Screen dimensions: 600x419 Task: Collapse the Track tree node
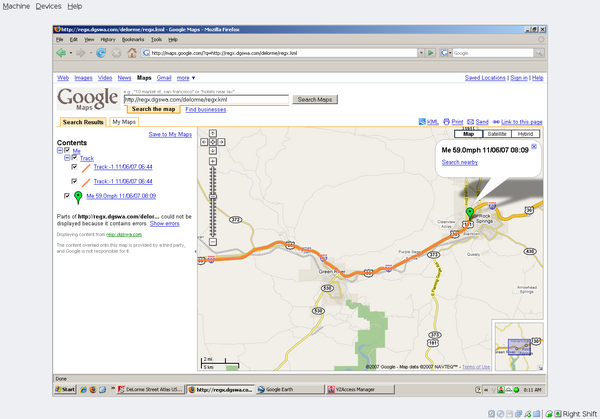67,158
